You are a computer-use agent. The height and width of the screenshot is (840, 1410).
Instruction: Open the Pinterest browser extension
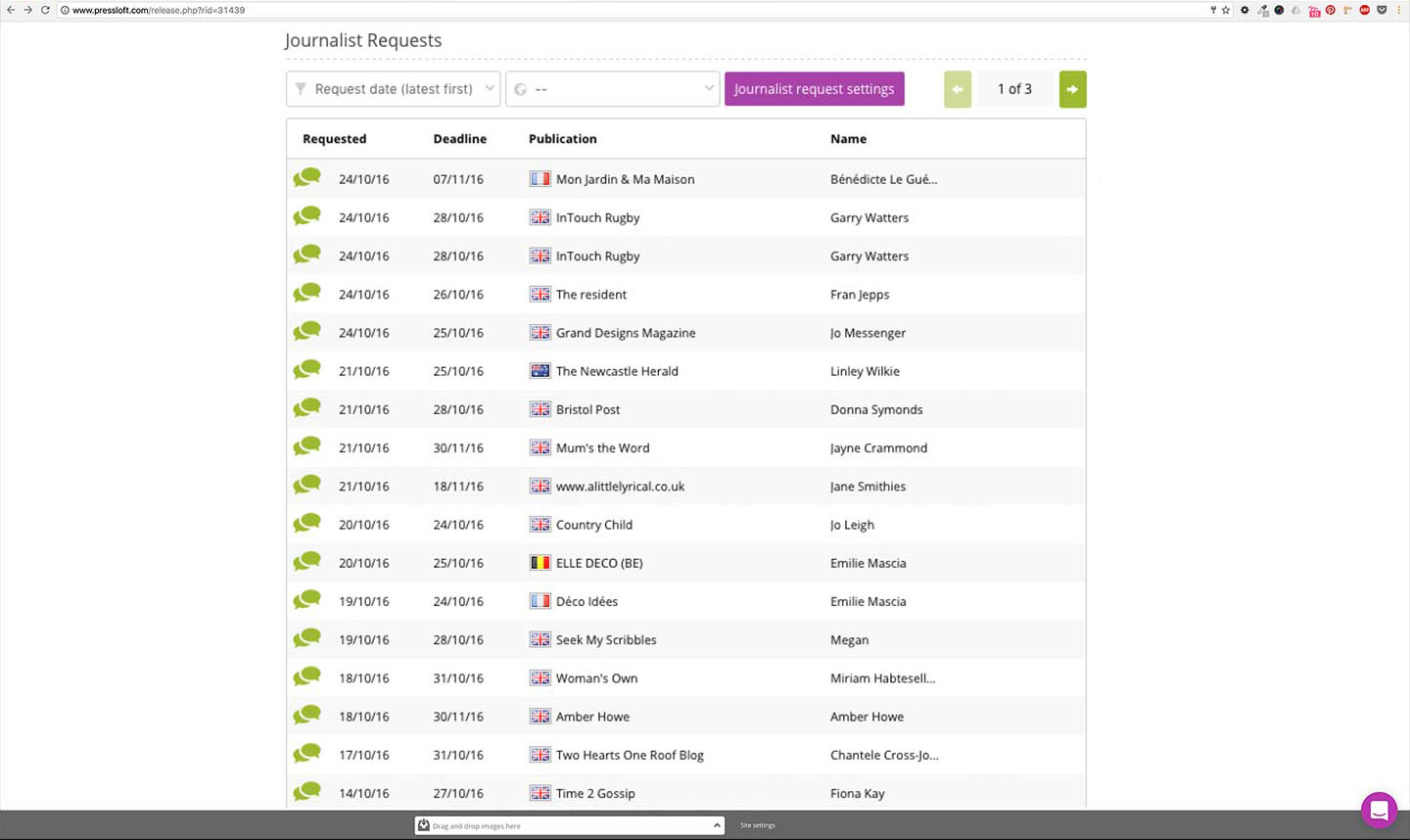point(1330,10)
